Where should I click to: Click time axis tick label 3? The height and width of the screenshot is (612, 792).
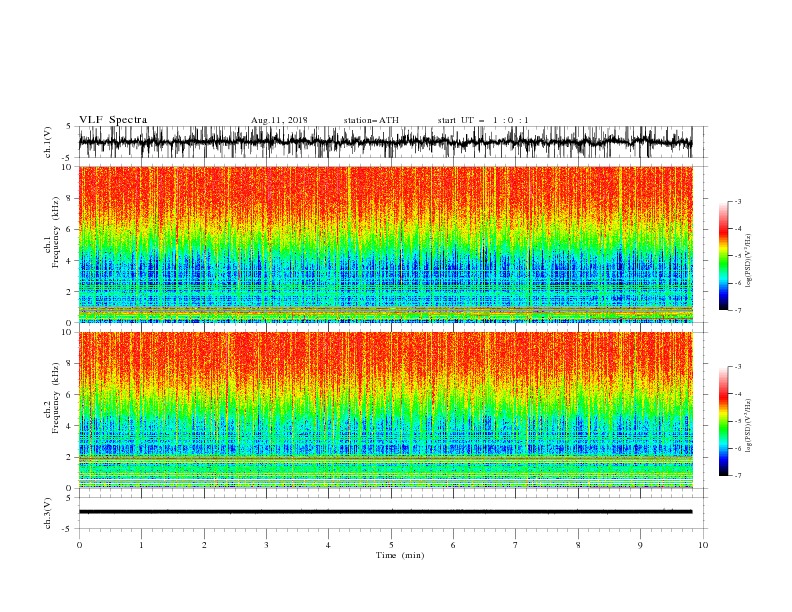tap(266, 545)
